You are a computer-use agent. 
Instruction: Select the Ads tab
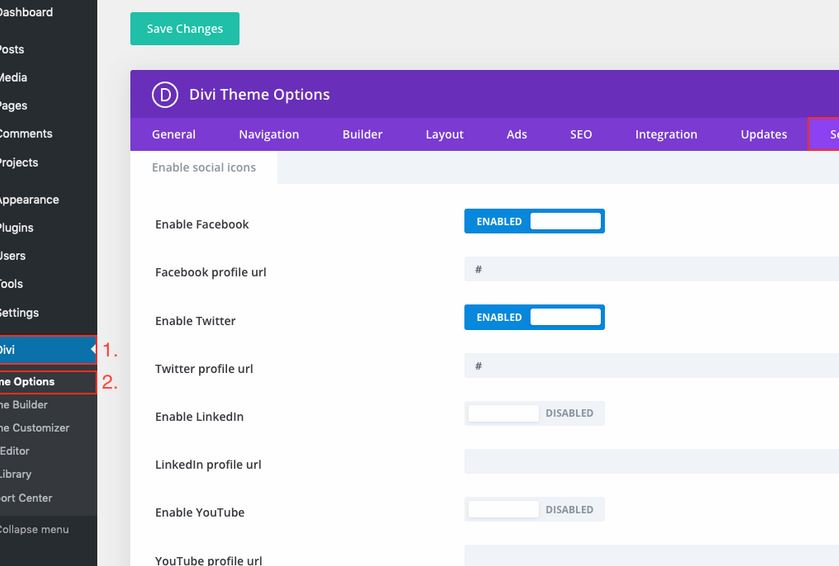pyautogui.click(x=516, y=134)
